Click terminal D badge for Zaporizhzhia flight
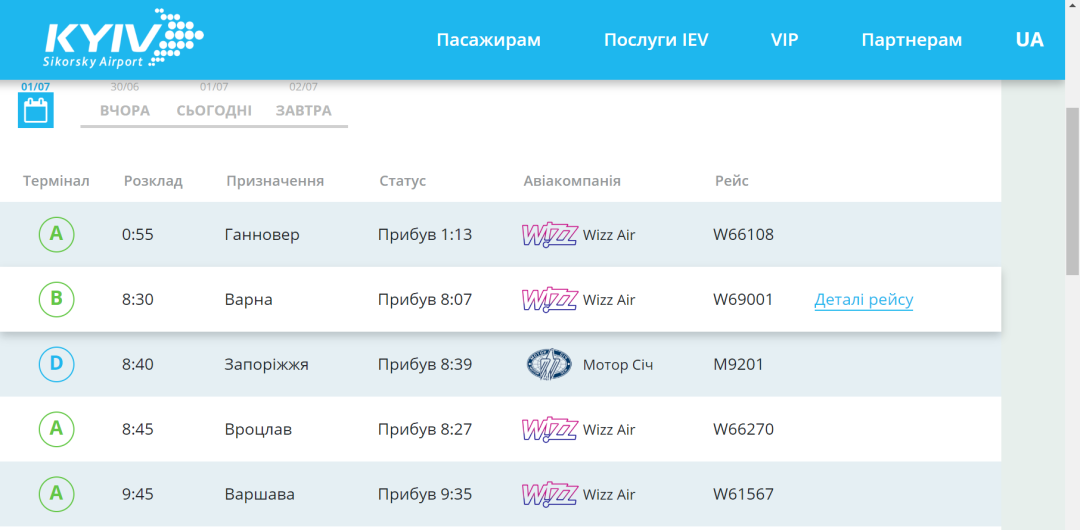 pyautogui.click(x=56, y=365)
